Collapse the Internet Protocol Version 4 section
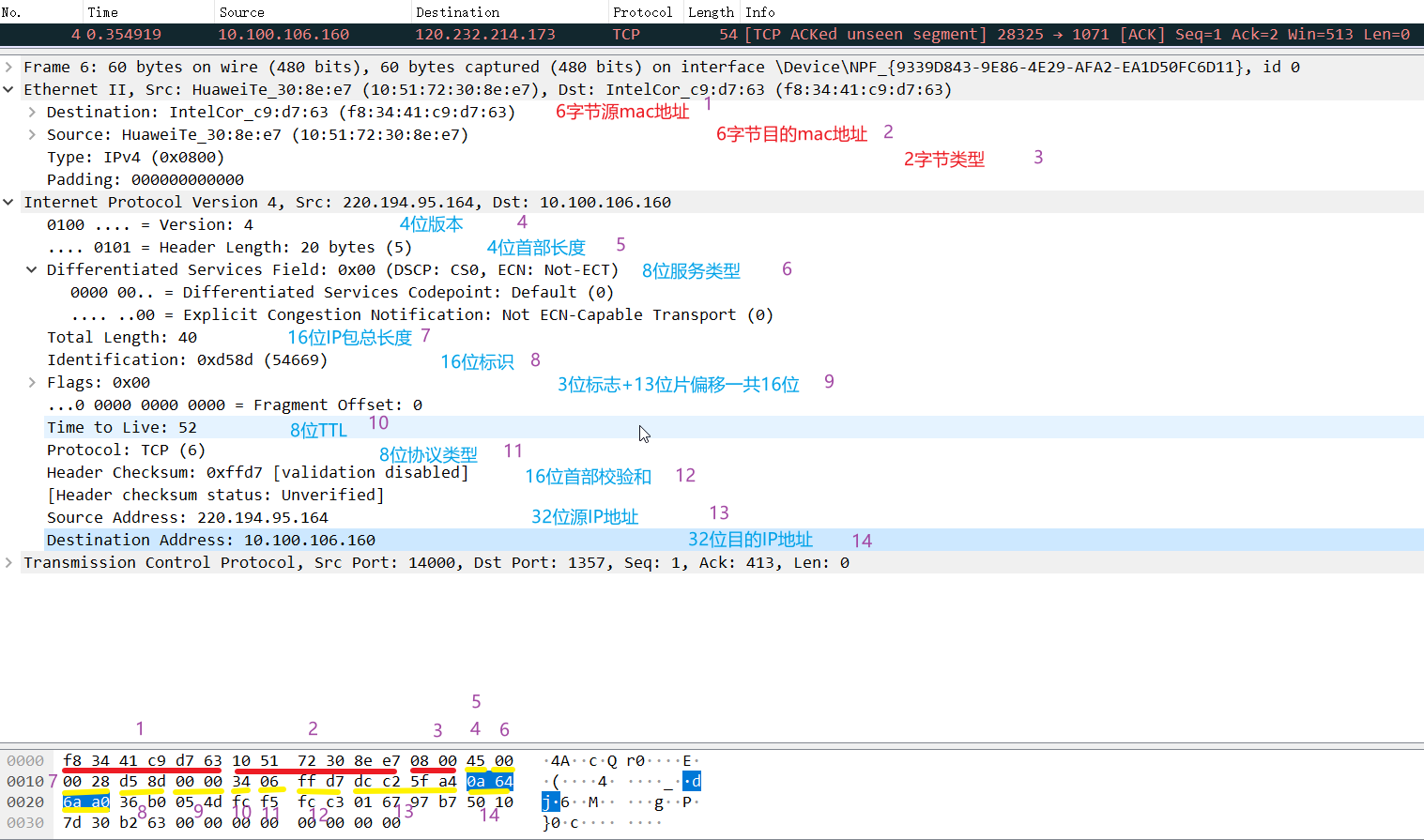The width and height of the screenshot is (1424, 840). (x=8, y=203)
